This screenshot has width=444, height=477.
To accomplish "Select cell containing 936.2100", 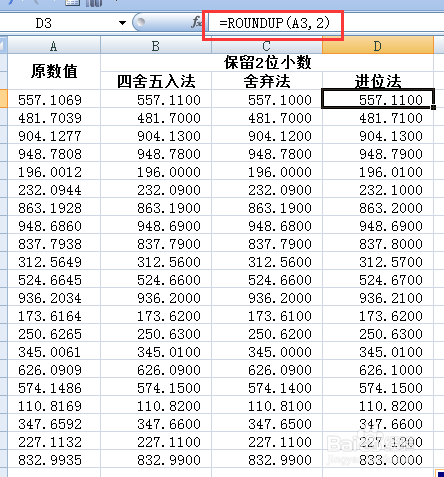I will click(x=378, y=298).
